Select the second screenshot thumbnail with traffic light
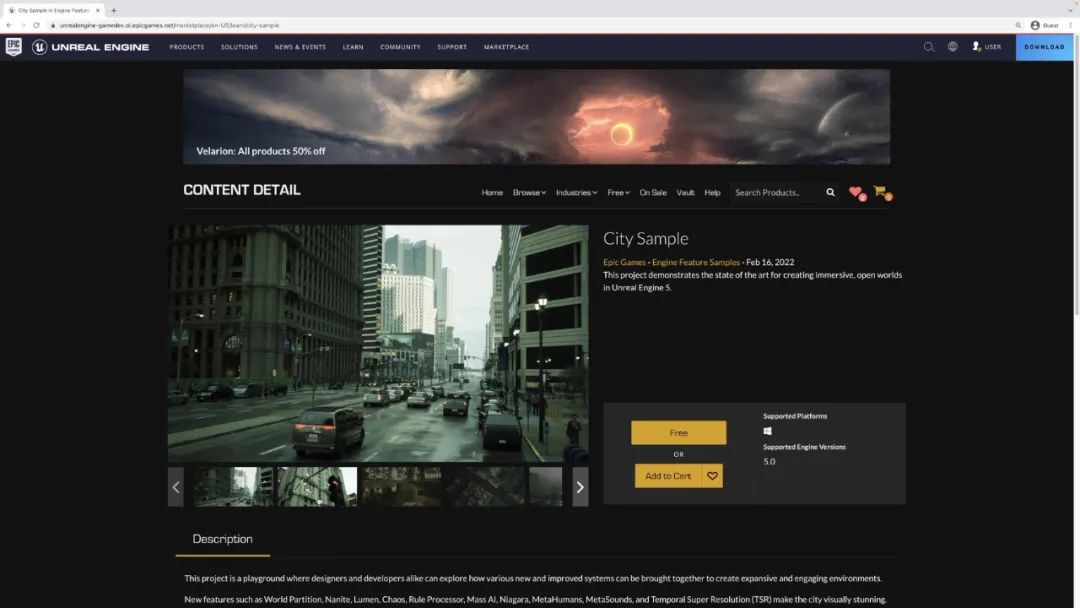The height and width of the screenshot is (608, 1080). point(317,487)
